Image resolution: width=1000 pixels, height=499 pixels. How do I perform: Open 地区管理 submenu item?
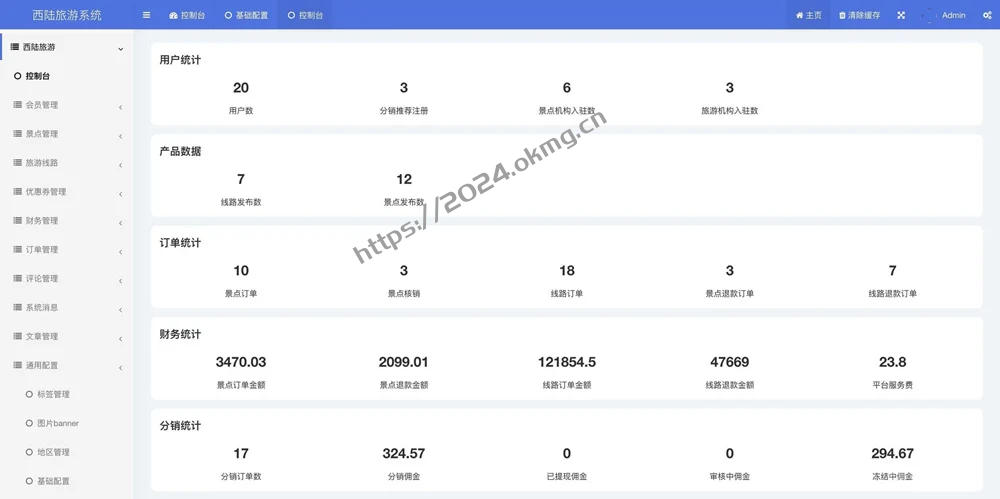(54, 452)
